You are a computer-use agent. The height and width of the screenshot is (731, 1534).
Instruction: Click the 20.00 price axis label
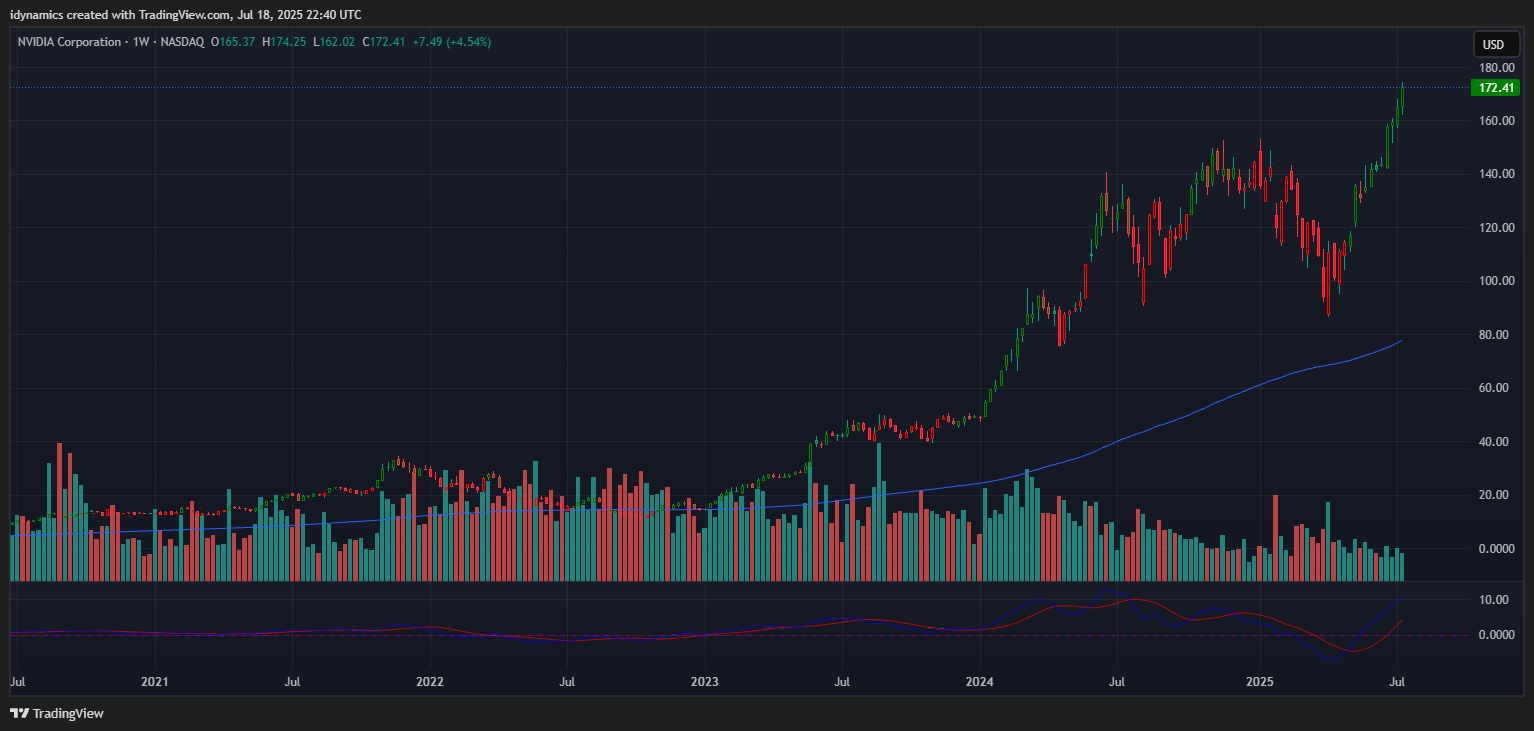point(1496,495)
